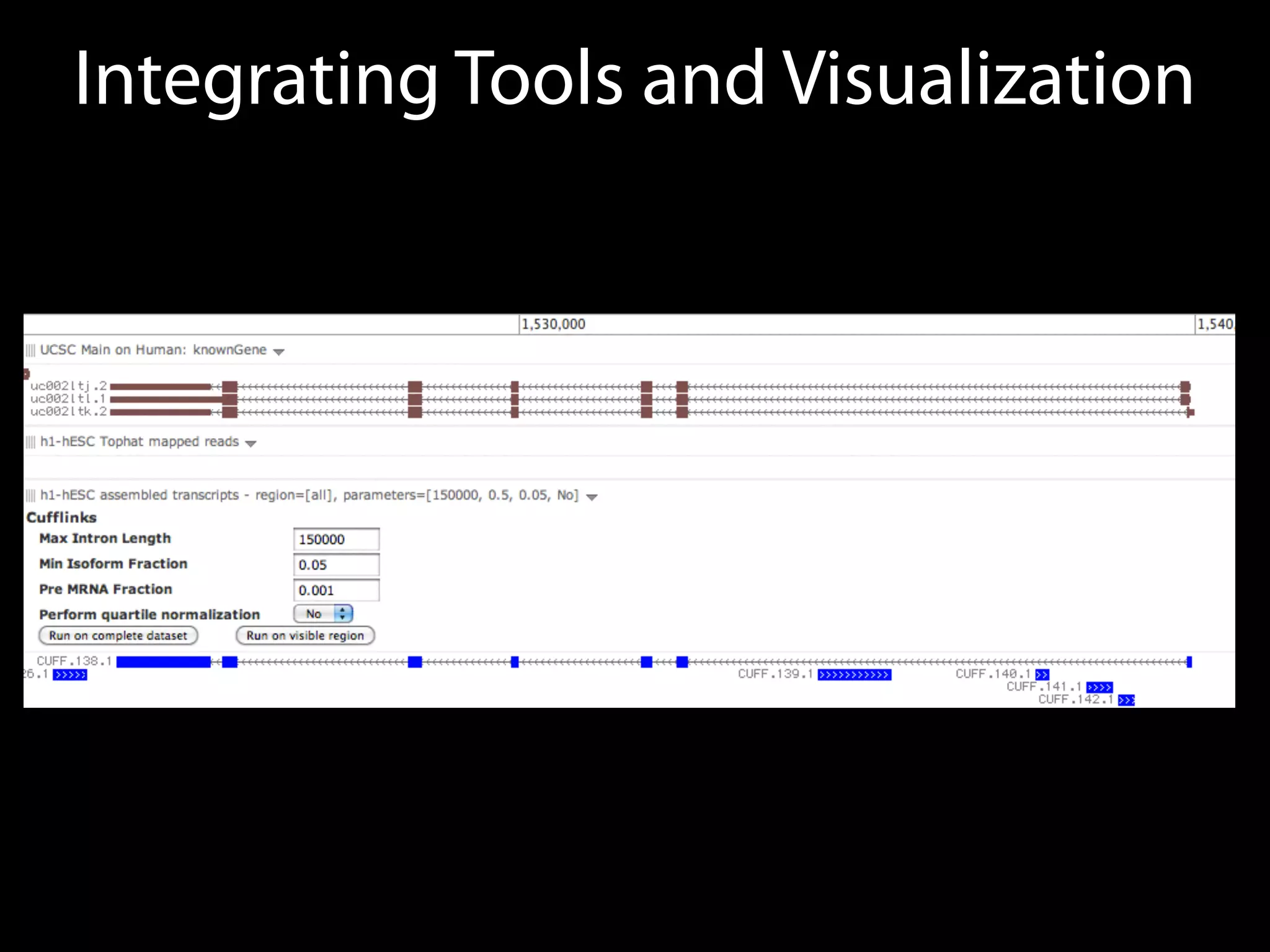Click the CUFF.141.1 blue transcript feature
This screenshot has width=1270, height=952.
tap(1099, 687)
